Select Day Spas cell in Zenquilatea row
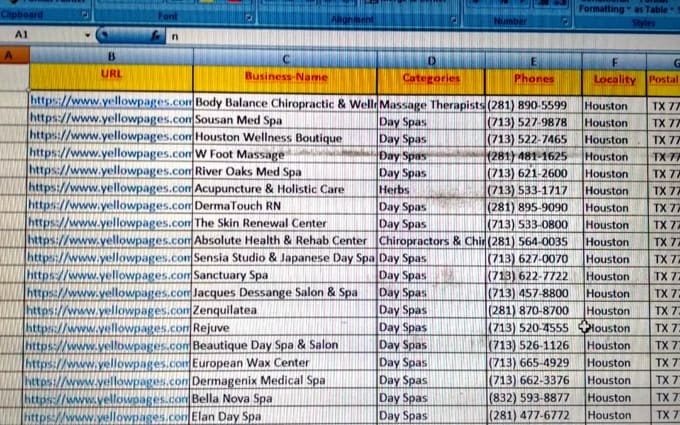 click(431, 310)
